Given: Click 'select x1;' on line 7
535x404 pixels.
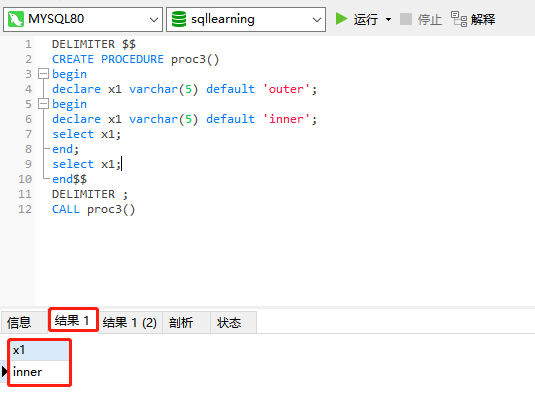Looking at the screenshot, I should (87, 134).
